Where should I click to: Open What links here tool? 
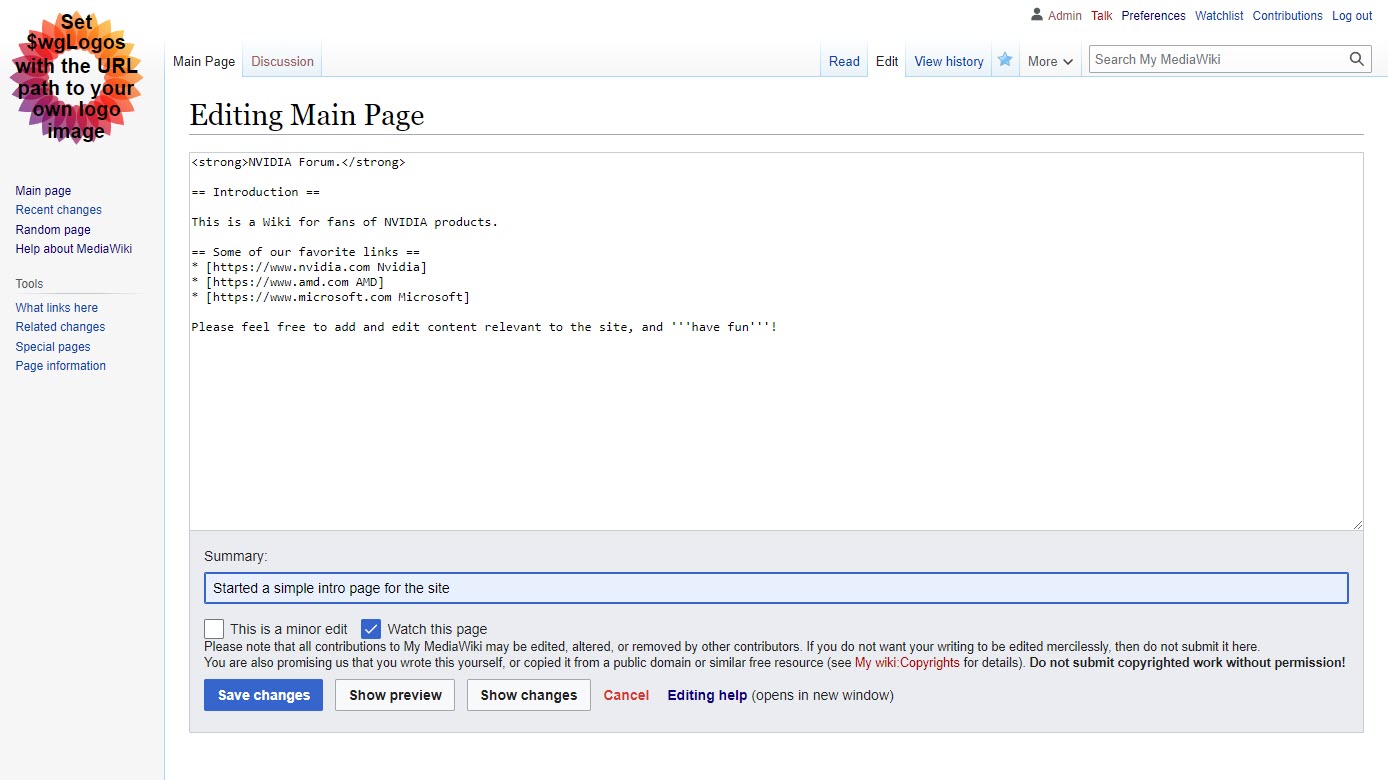pos(57,308)
